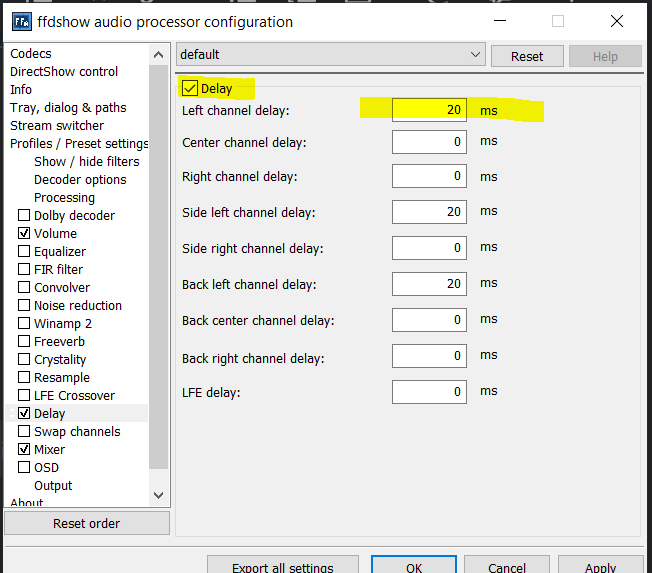Close the ffdshow configuration window
Screen dimensions: 652x573
[617, 21]
